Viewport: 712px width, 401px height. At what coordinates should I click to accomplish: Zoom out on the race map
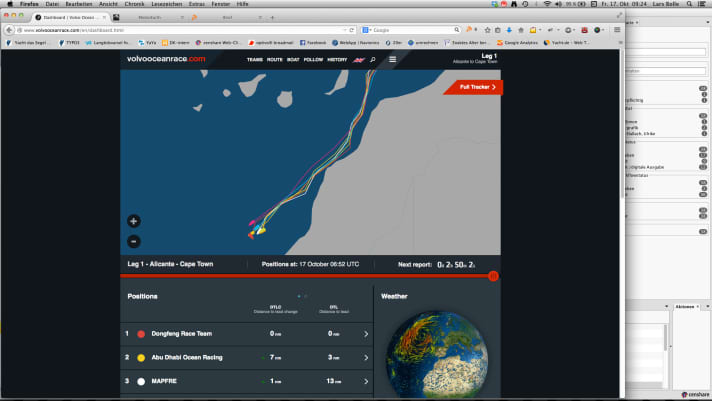point(134,241)
